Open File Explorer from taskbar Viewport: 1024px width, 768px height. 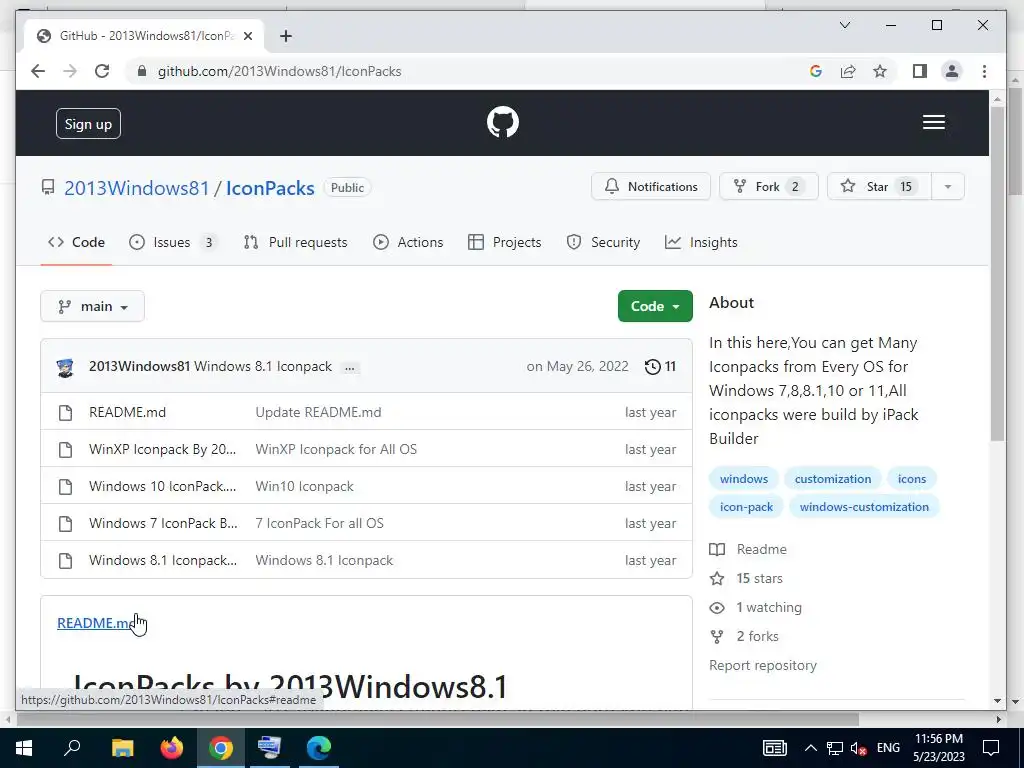(x=122, y=747)
